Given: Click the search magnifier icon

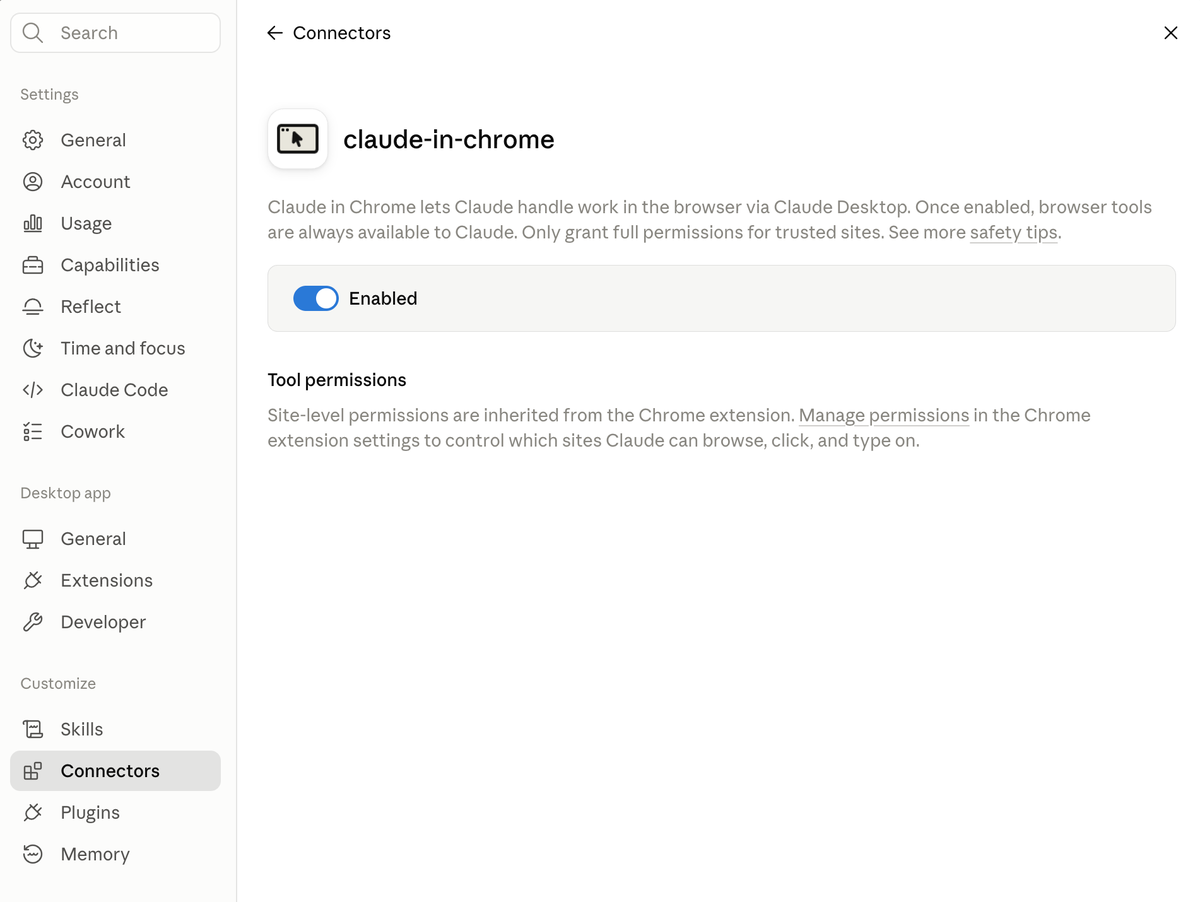Looking at the screenshot, I should (x=33, y=33).
